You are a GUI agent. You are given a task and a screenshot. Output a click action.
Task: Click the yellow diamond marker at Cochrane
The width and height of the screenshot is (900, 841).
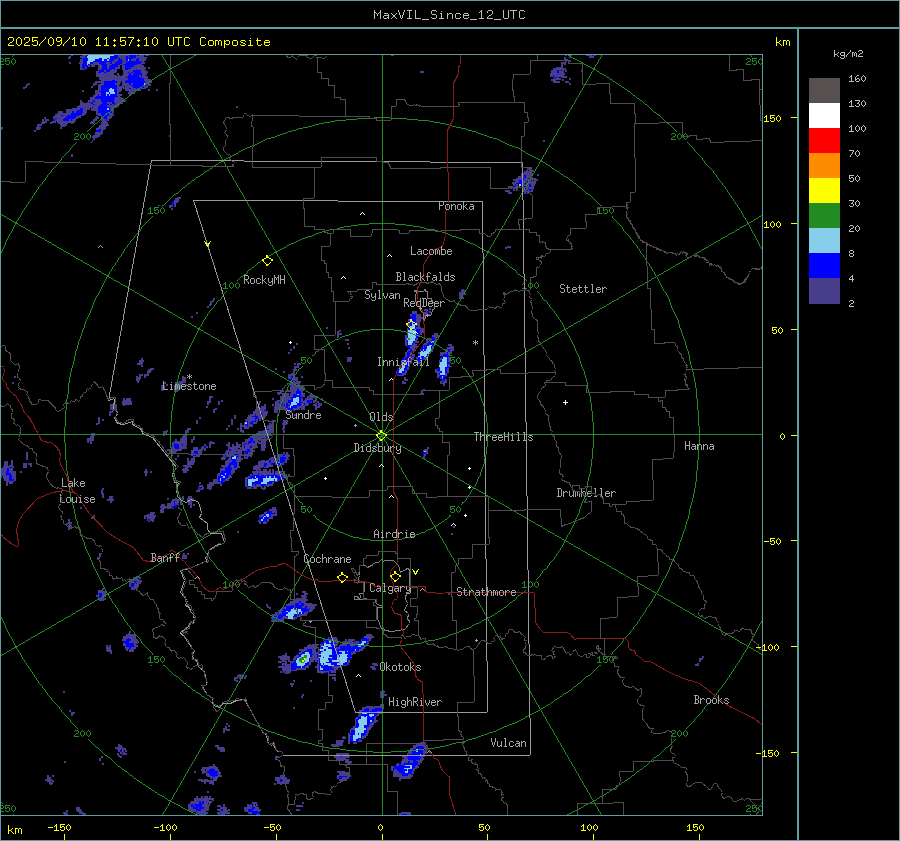[342, 578]
